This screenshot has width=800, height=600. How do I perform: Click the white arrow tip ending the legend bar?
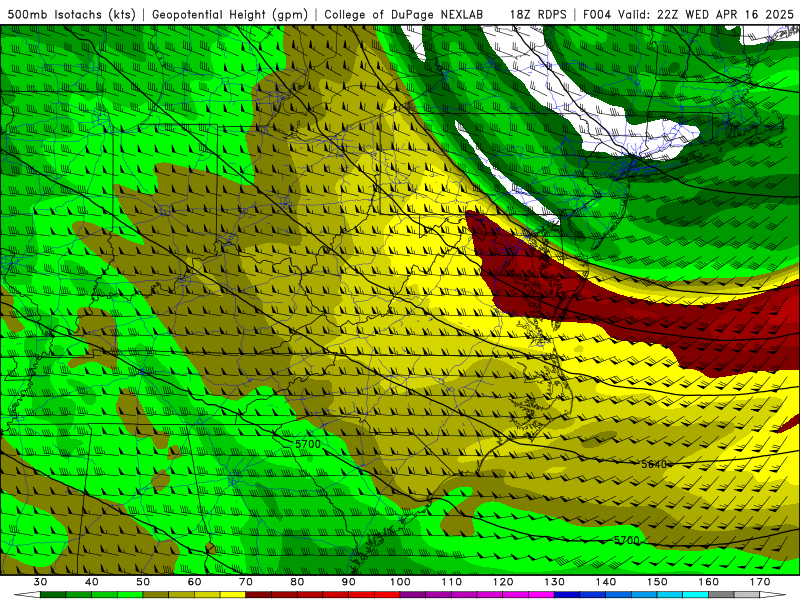tap(773, 595)
